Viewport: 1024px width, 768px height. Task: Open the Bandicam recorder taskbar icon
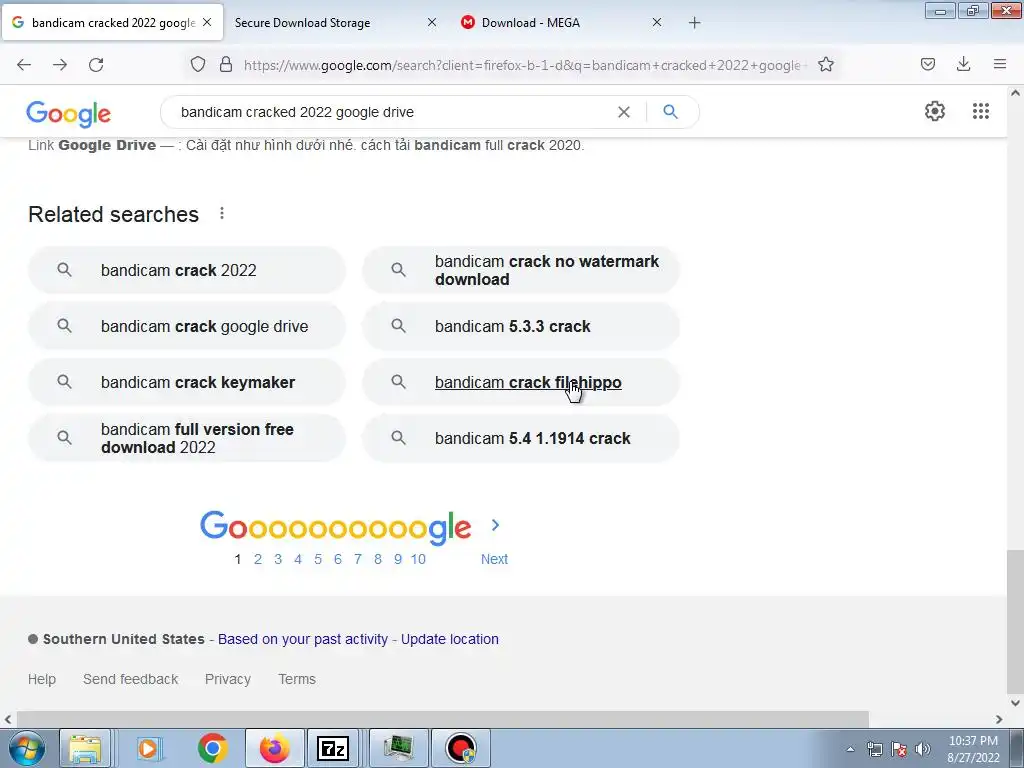coord(460,748)
